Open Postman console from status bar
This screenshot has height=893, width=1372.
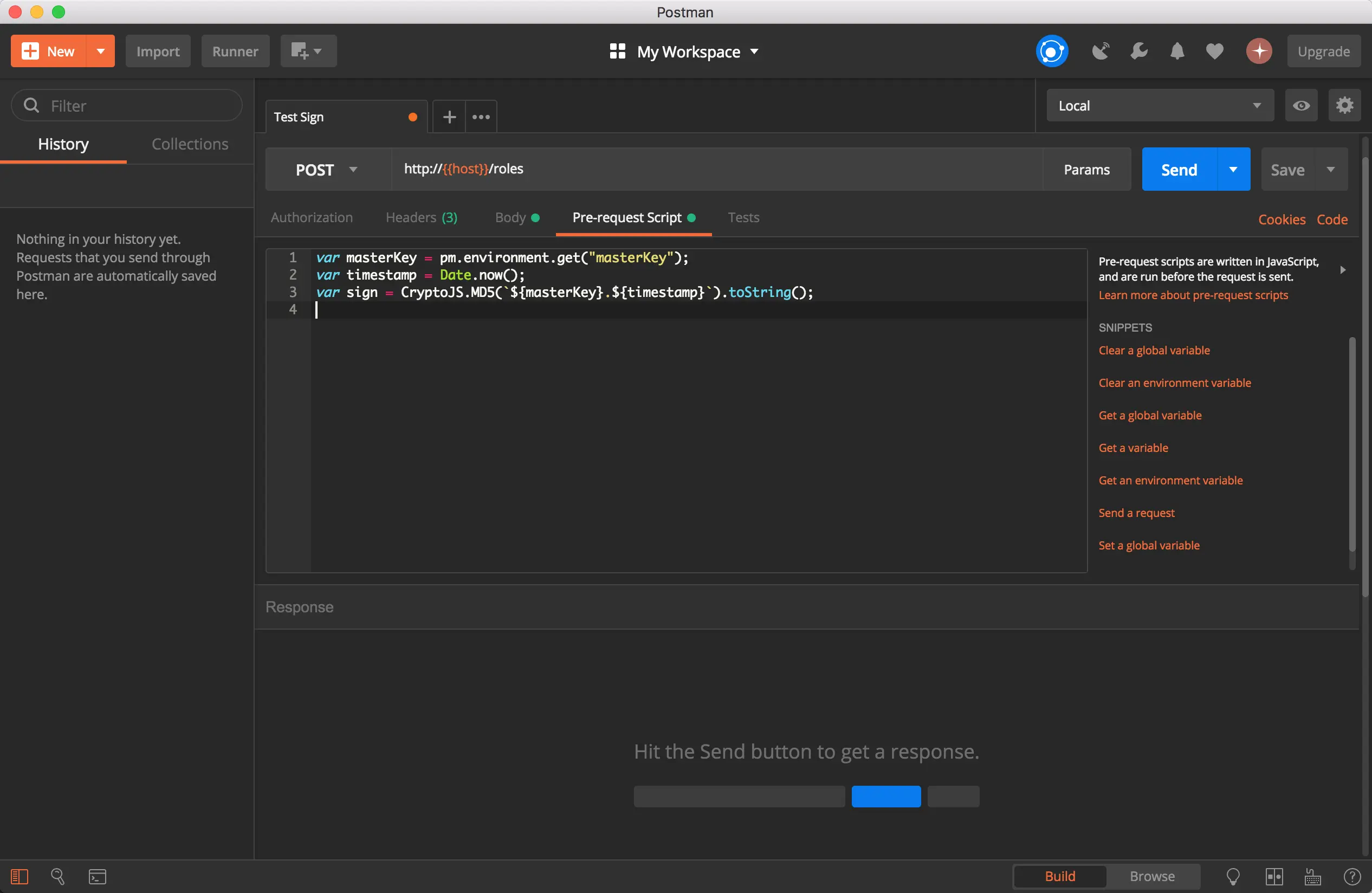click(97, 876)
